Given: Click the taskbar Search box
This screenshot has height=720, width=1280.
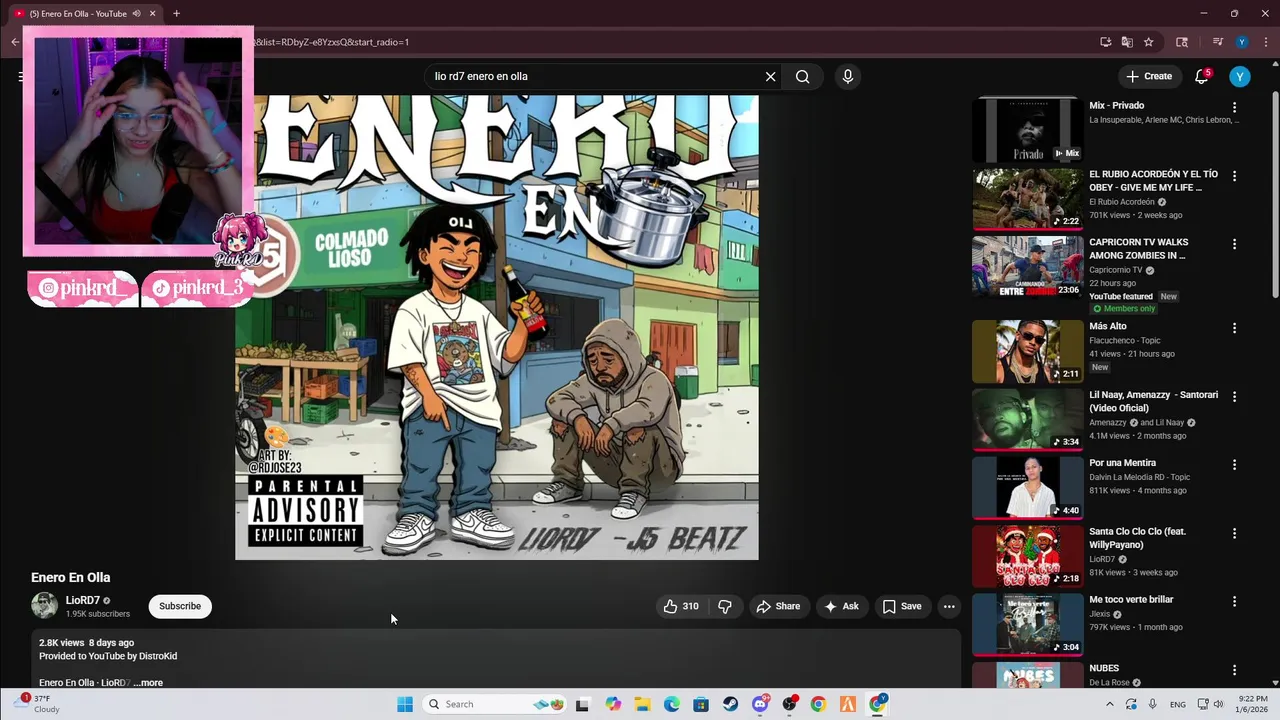Looking at the screenshot, I should pyautogui.click(x=495, y=704).
